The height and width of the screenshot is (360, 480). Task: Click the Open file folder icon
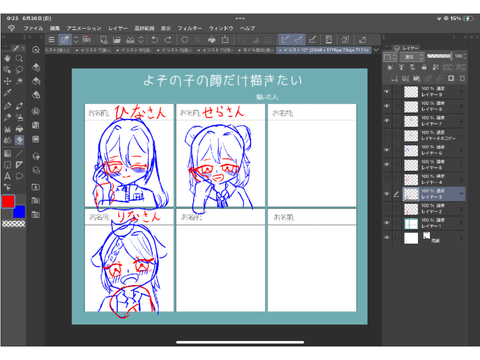[x=117, y=40]
